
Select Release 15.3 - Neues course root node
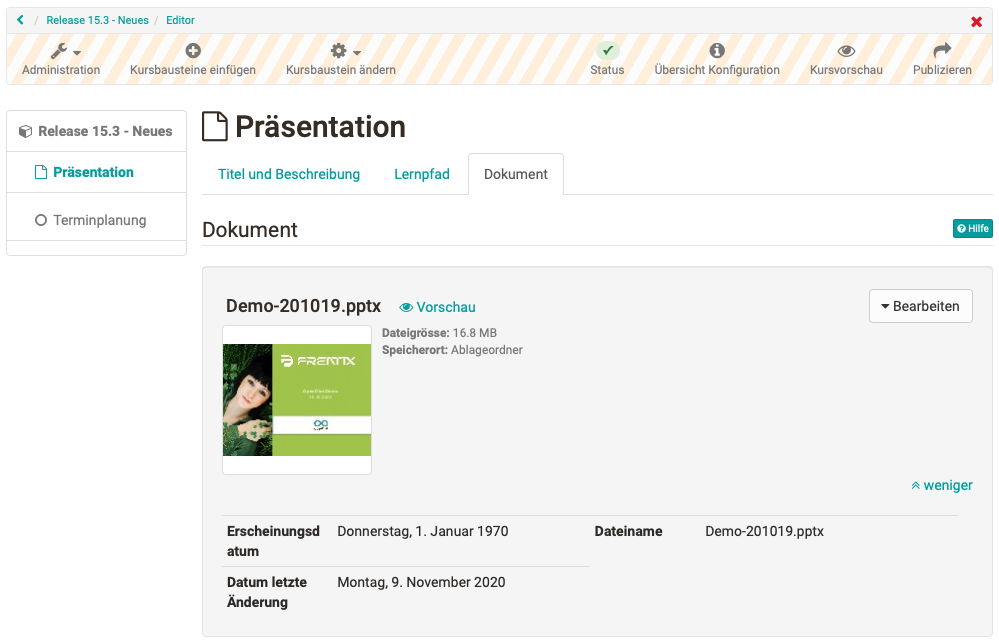[104, 131]
